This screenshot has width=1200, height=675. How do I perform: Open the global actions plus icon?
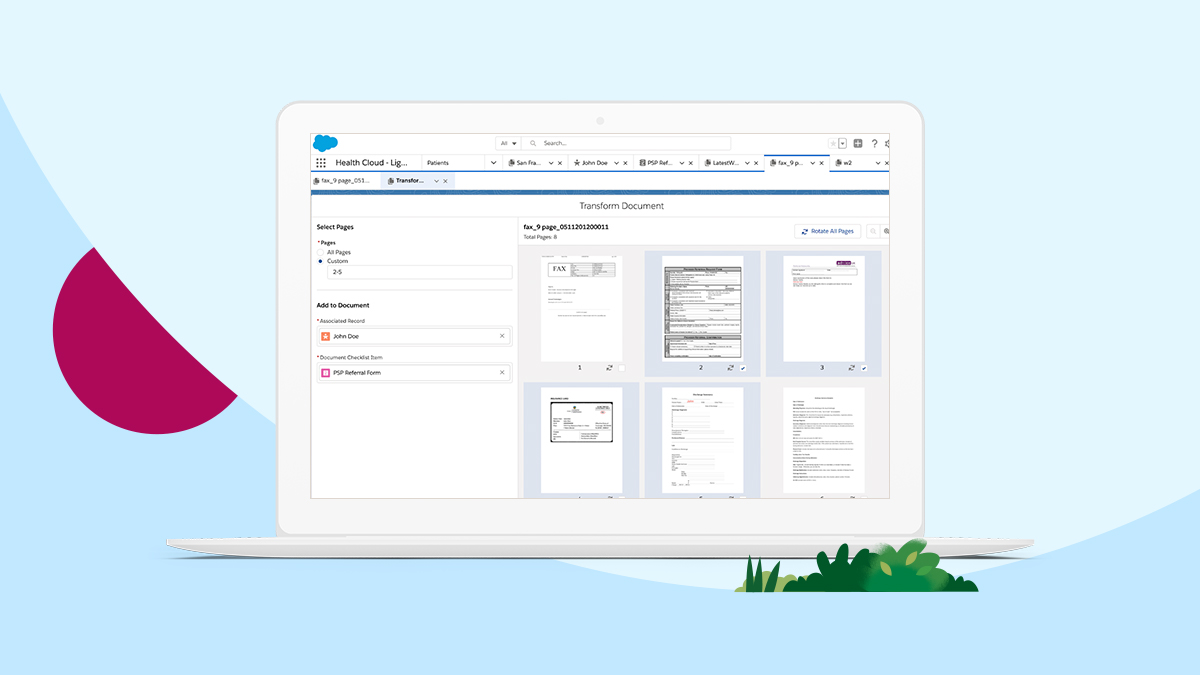(x=858, y=144)
